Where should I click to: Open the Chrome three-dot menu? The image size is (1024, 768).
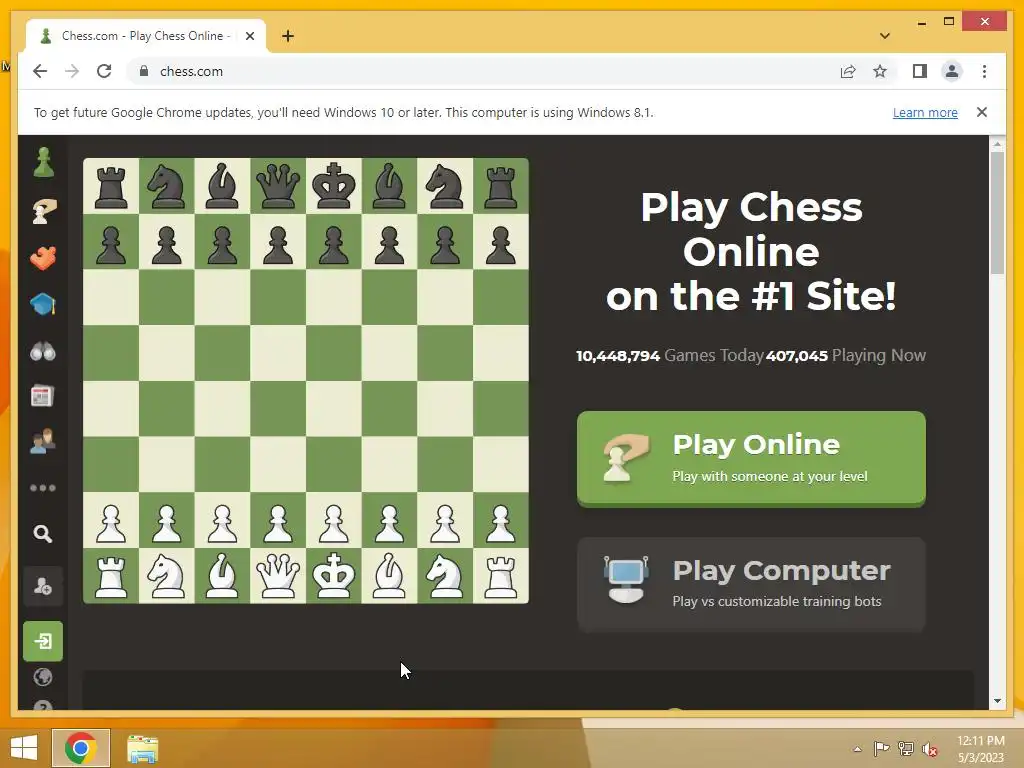click(x=984, y=71)
